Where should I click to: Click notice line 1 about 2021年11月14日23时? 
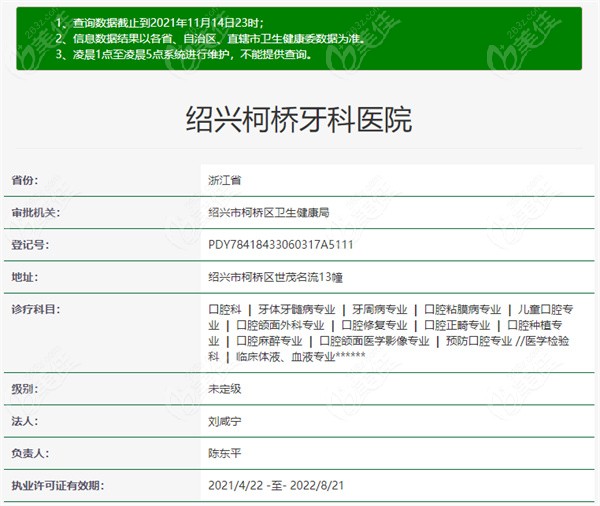coord(160,23)
